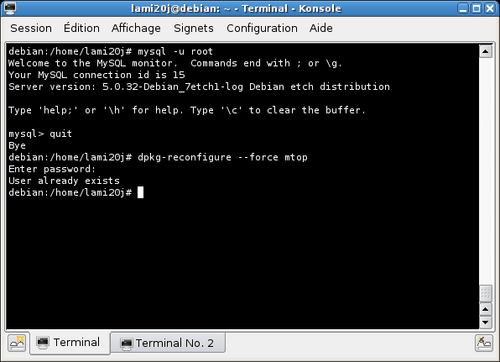500x362 pixels.
Task: Click the new session icon at bottom left
Action: click(x=17, y=343)
